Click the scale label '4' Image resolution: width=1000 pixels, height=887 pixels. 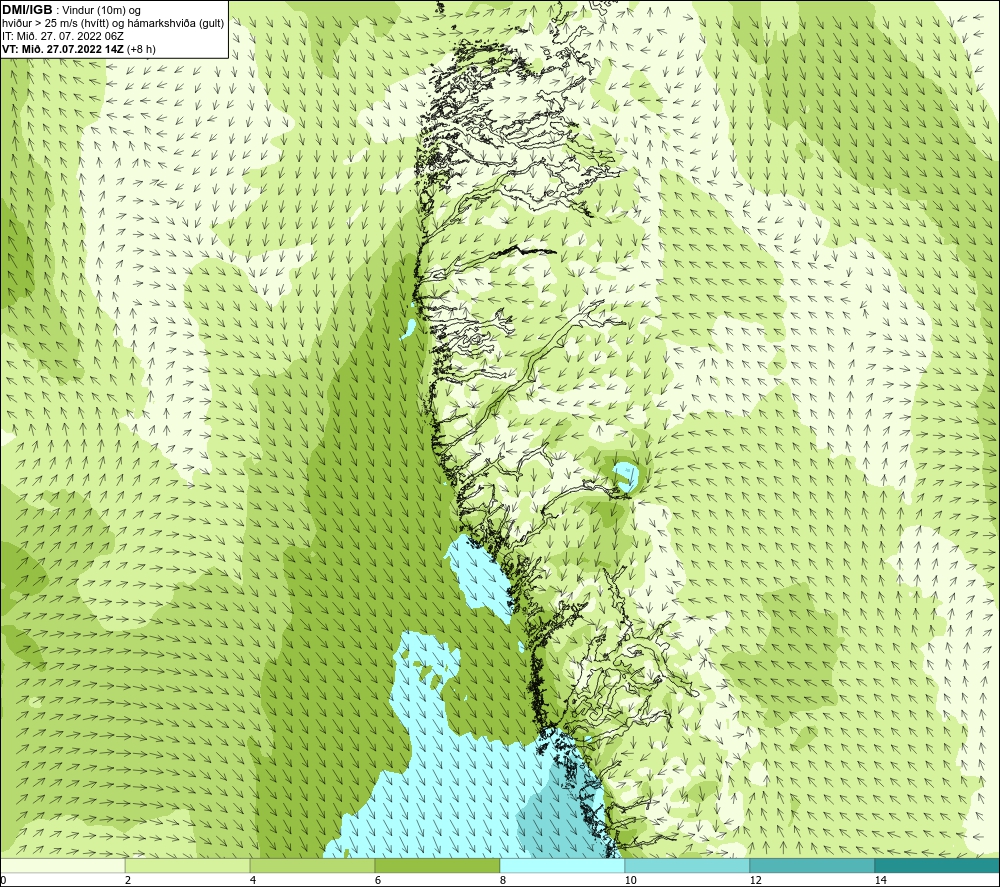253,880
